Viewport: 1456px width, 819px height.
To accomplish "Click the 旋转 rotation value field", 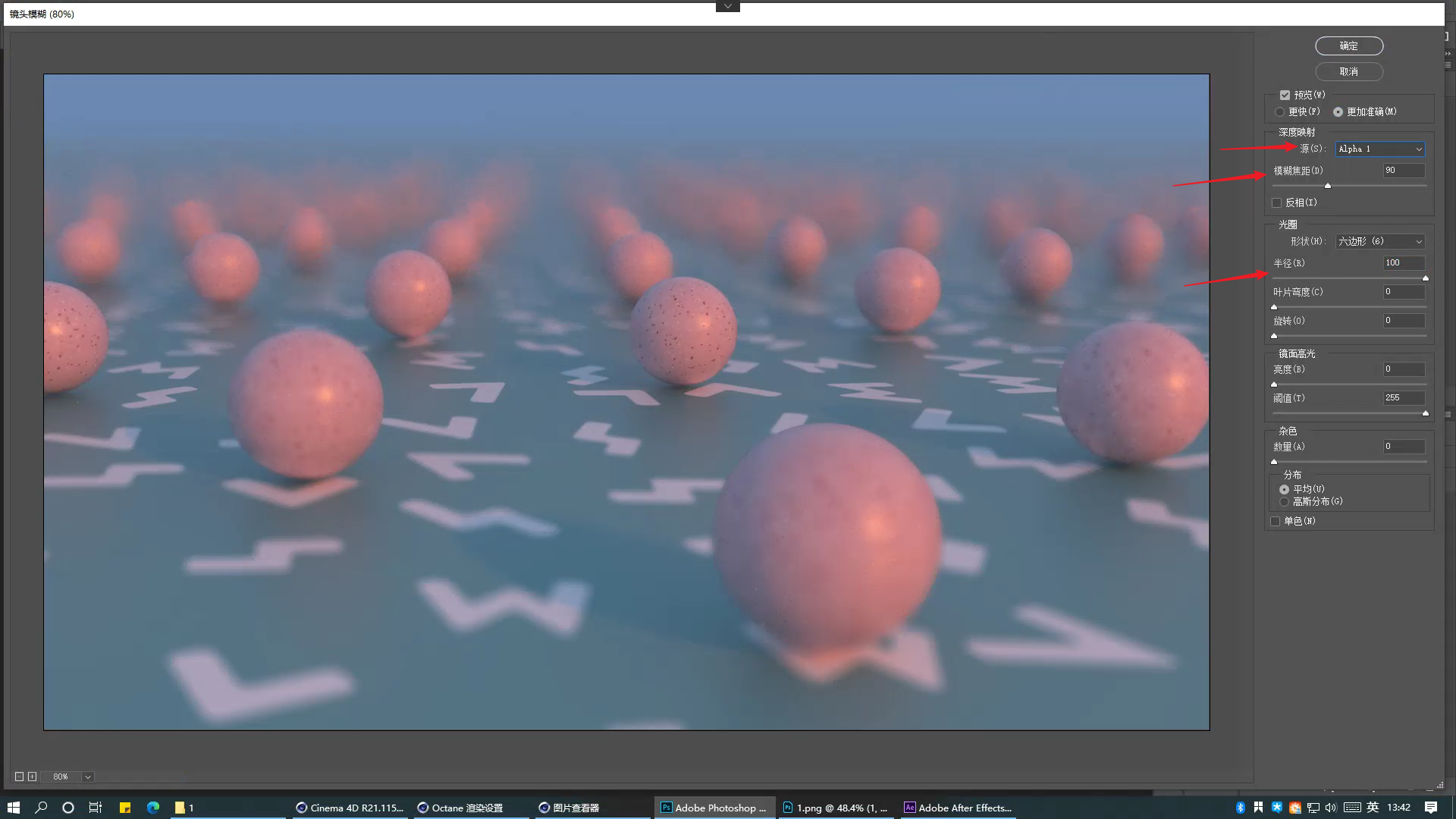I will click(1404, 321).
